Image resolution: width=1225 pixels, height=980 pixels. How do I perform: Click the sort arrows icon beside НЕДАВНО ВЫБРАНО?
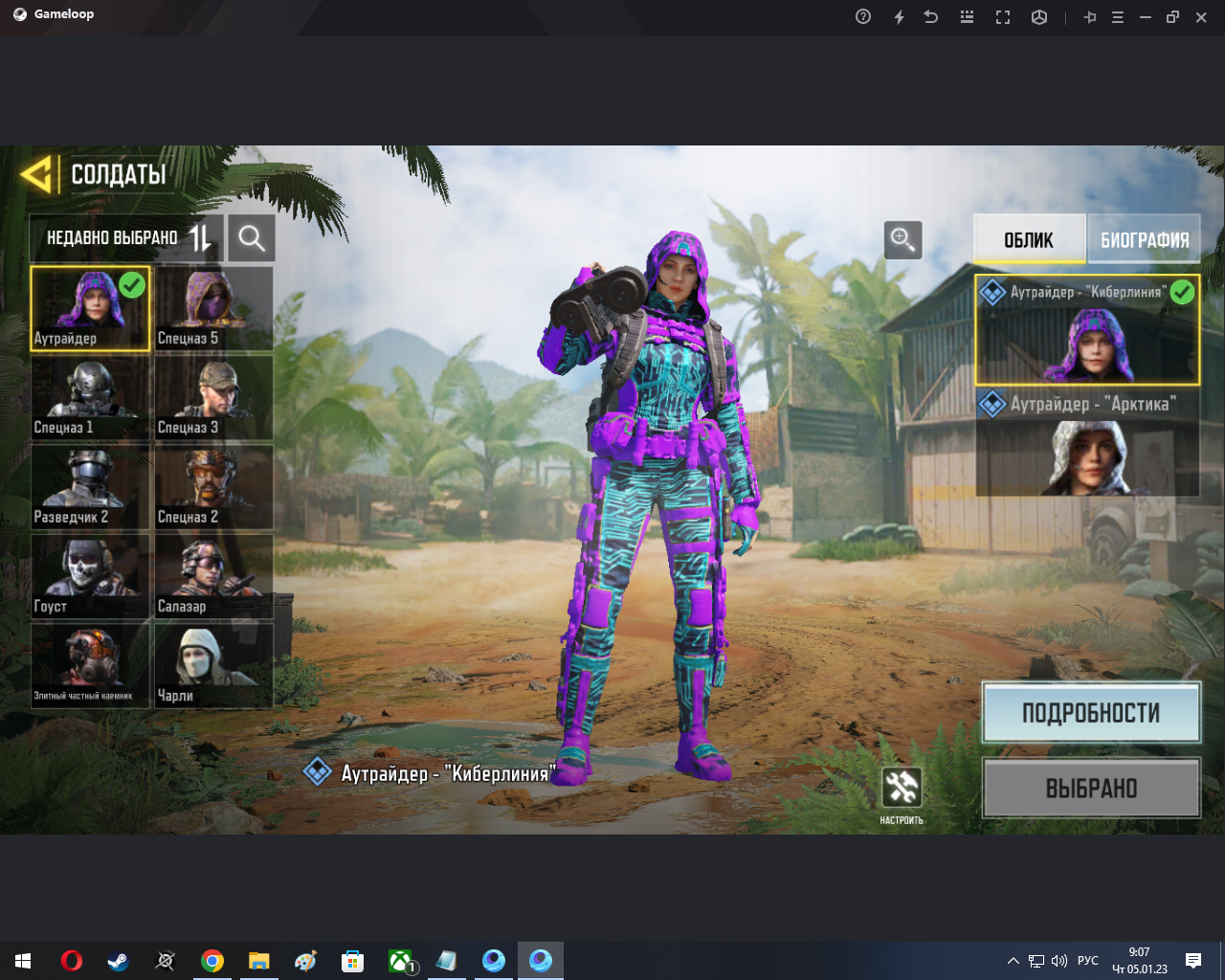click(200, 238)
